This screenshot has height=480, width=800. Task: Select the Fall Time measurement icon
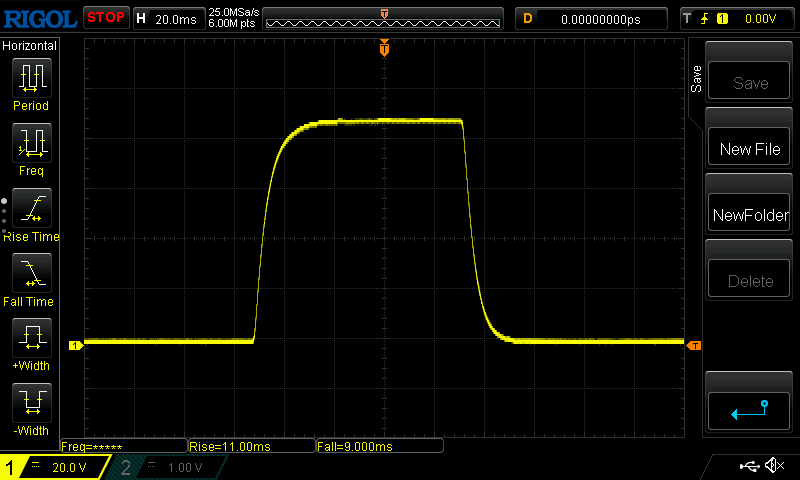pos(32,272)
